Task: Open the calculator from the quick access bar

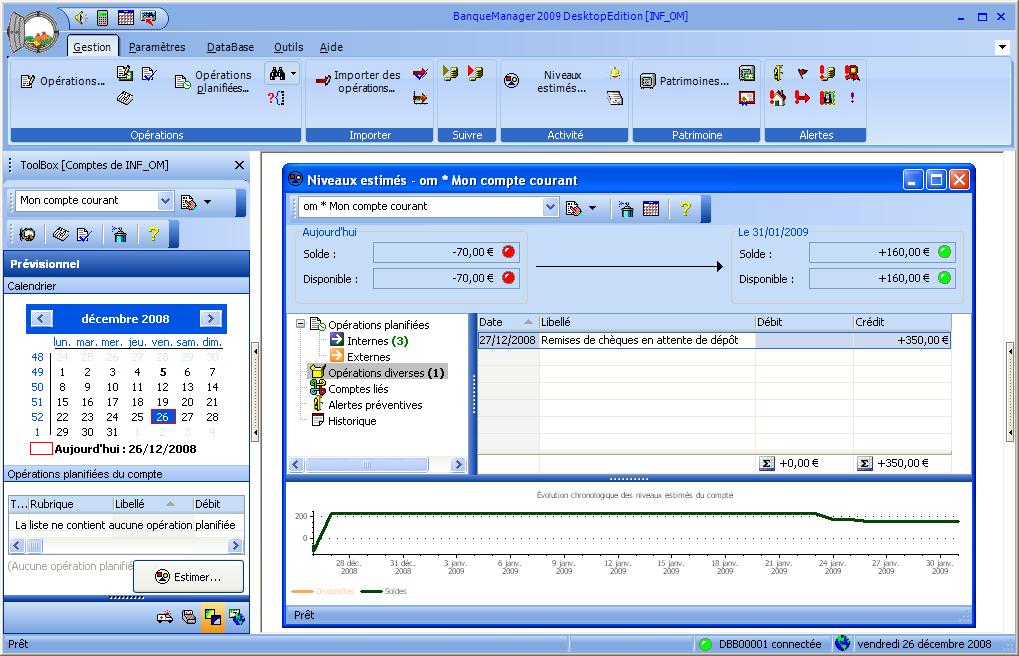Action: click(102, 18)
